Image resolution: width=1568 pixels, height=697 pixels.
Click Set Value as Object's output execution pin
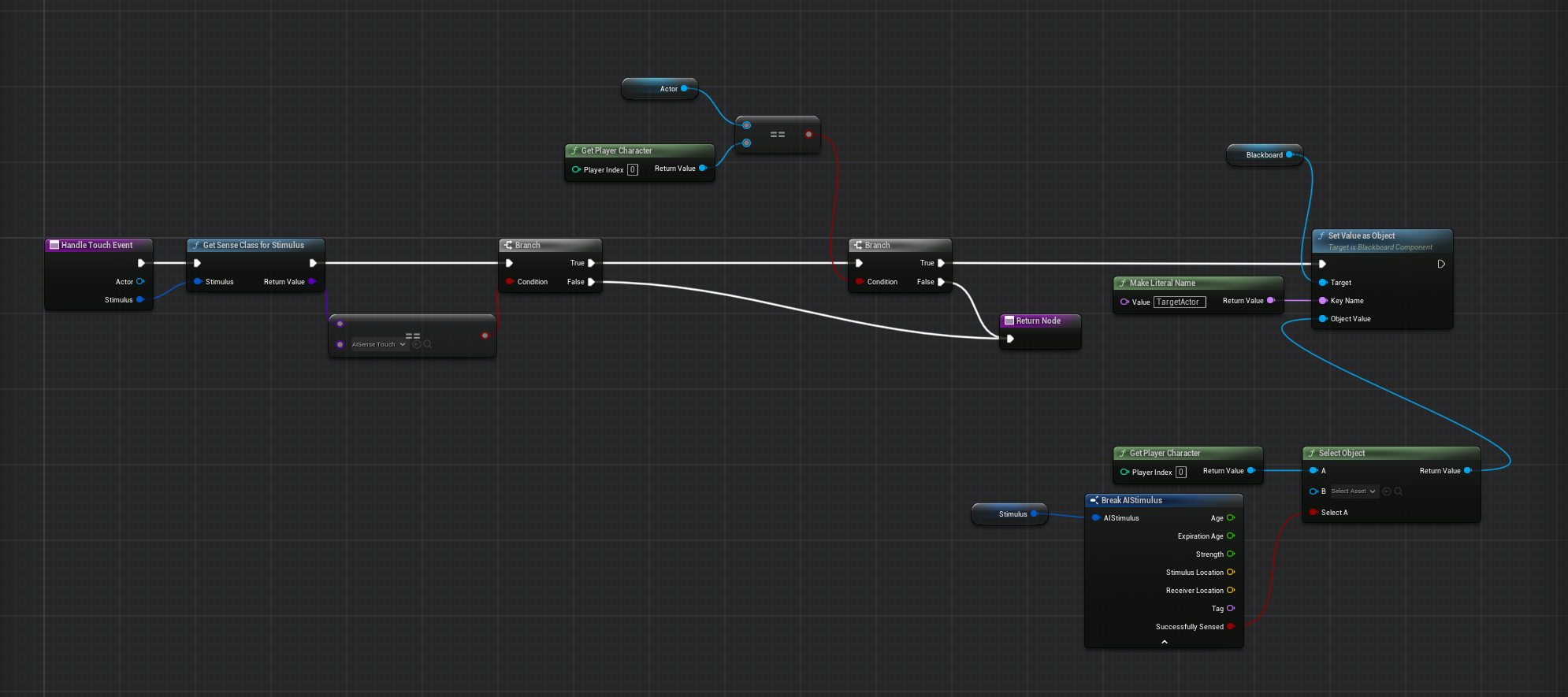click(1441, 264)
